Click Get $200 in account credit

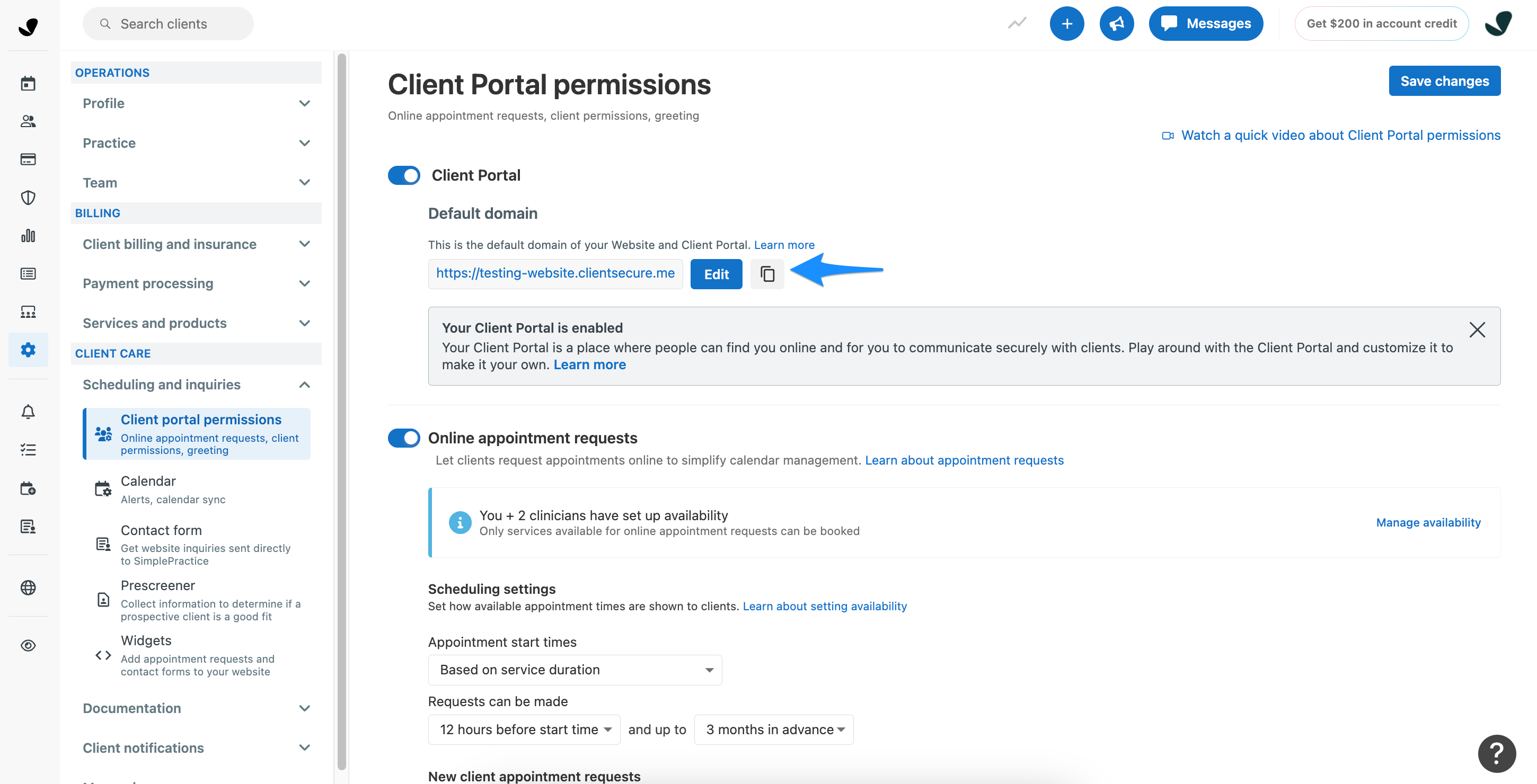point(1381,24)
